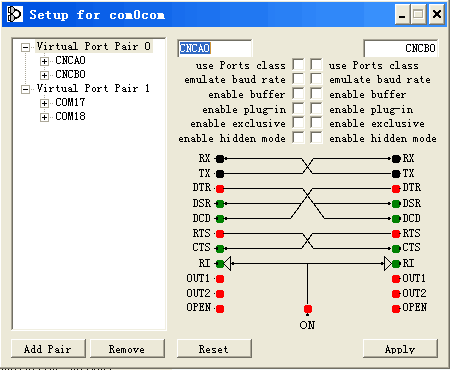Screen dimensions: 450x370
Task: Click the left RX pin black dot
Action: 220,159
